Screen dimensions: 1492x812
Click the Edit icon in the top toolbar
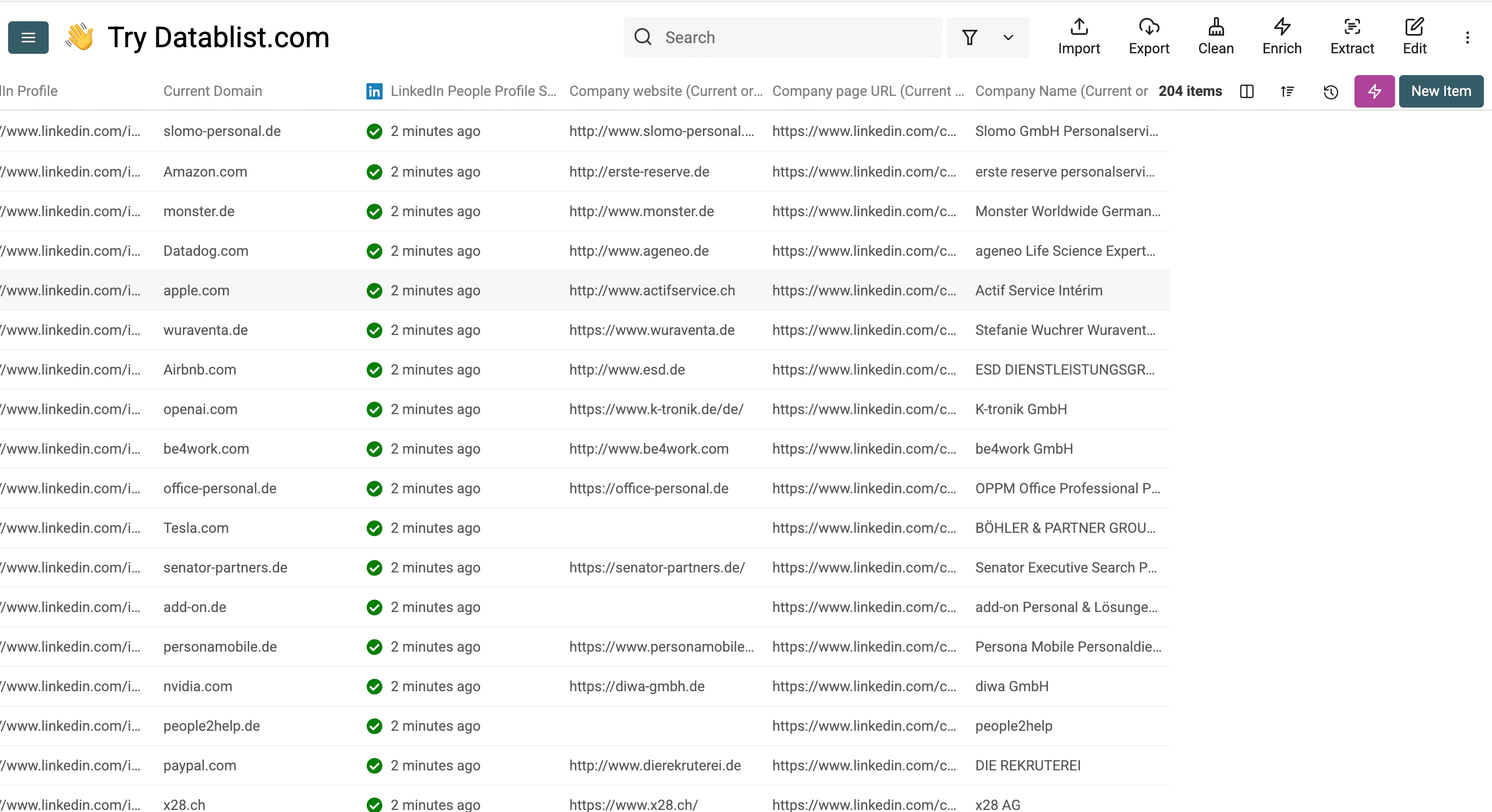1414,36
